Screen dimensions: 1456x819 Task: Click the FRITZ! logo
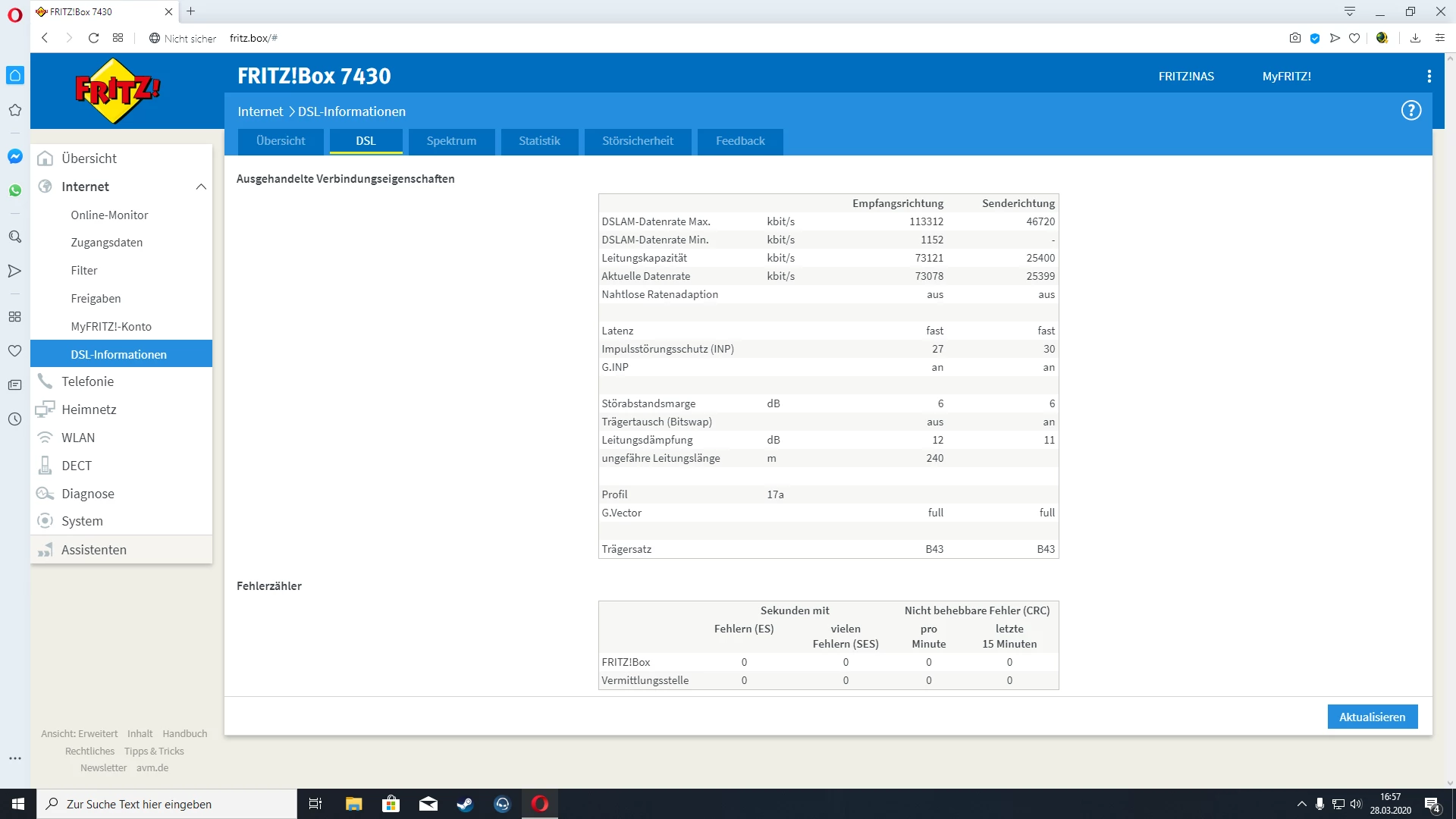(x=118, y=91)
